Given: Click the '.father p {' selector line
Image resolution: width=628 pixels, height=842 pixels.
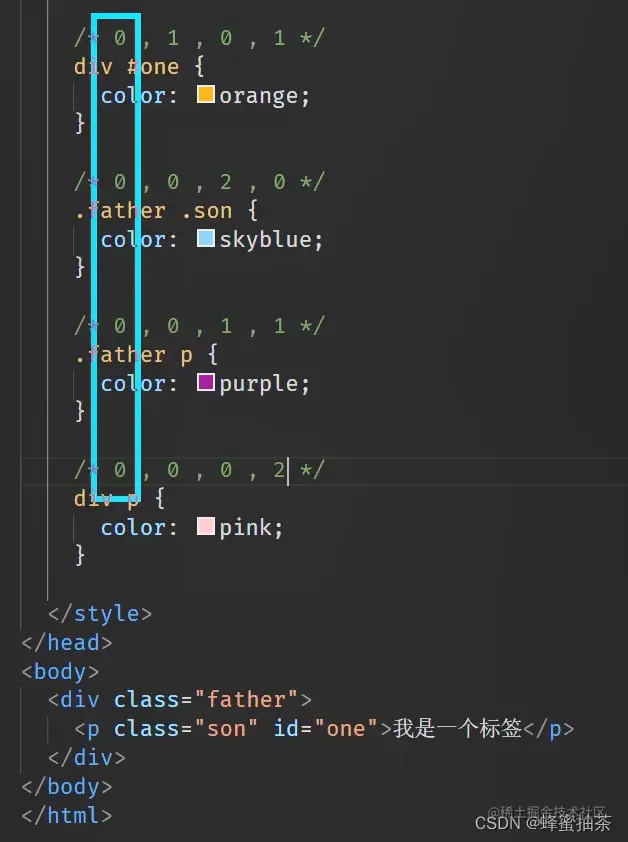Looking at the screenshot, I should click(x=146, y=354).
